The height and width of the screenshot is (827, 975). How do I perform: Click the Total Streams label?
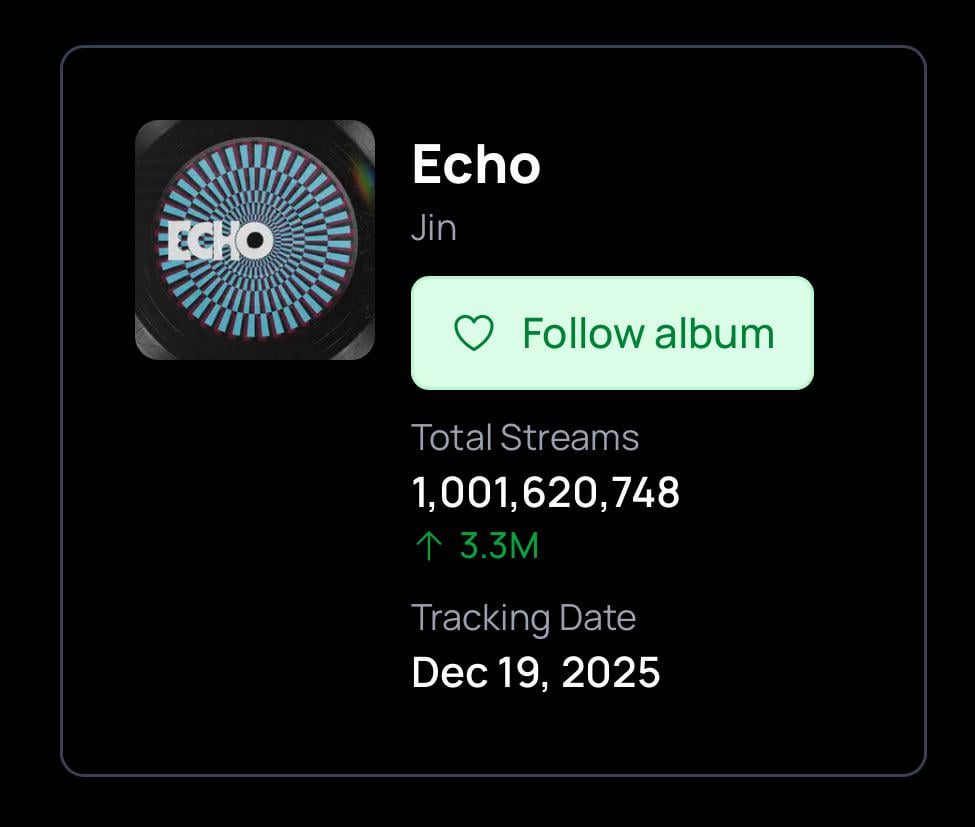pyautogui.click(x=525, y=437)
